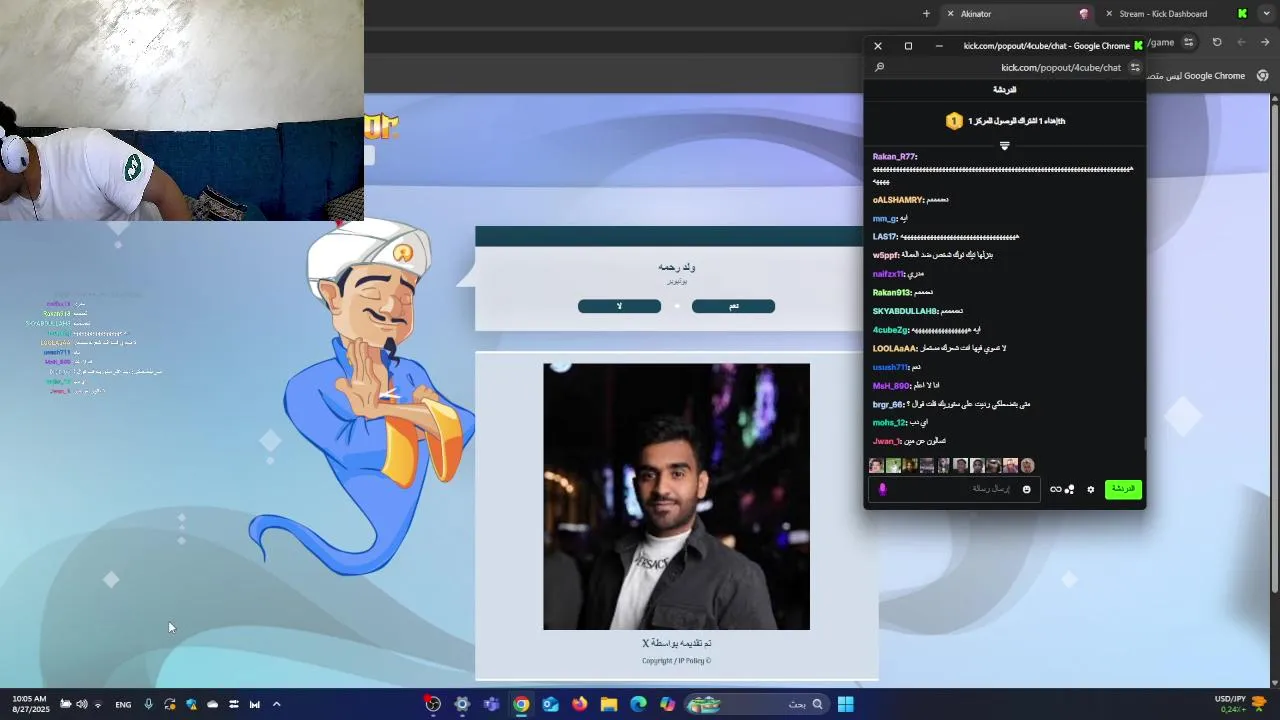Switch input language via ENG indicator
1280x720 pixels.
[x=123, y=704]
